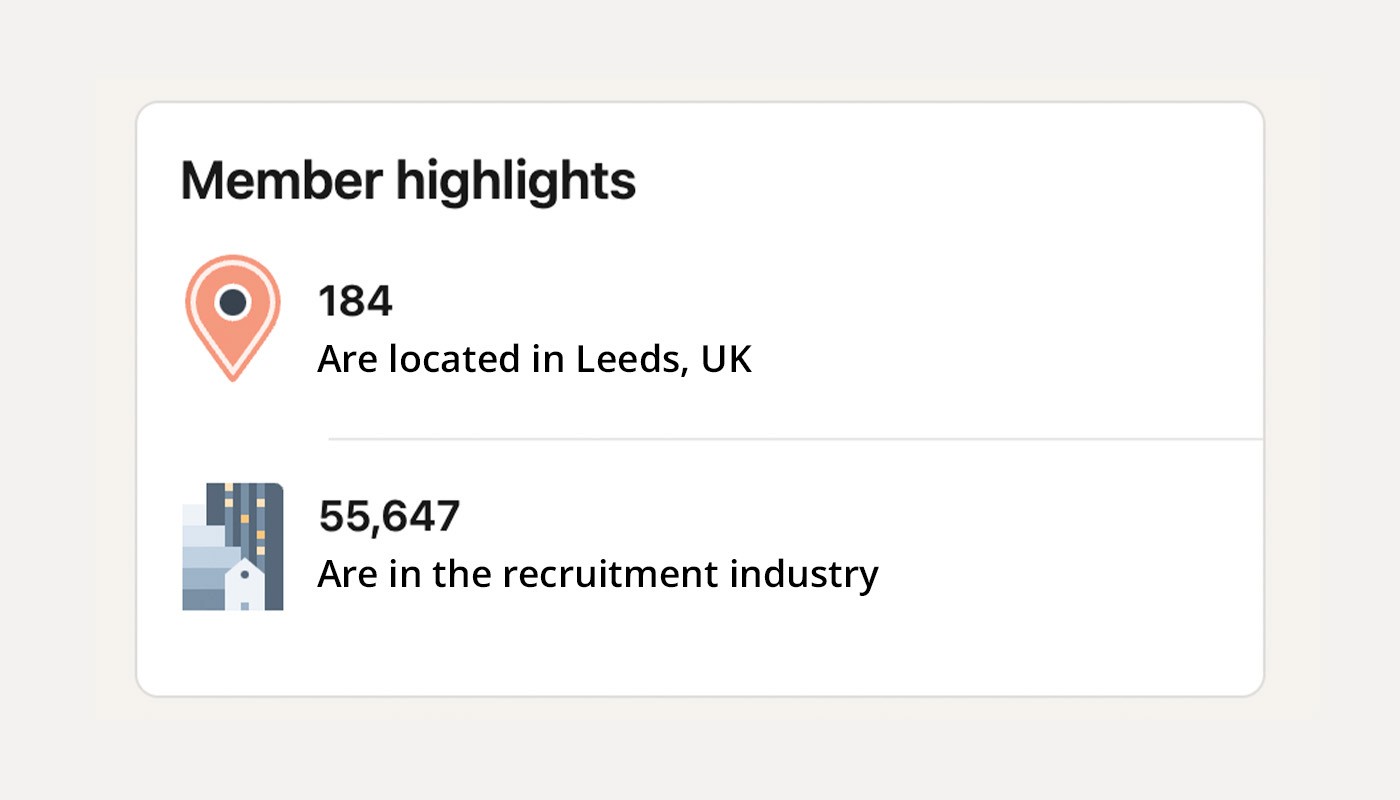Viewport: 1400px width, 800px height.
Task: Open the recruitment industry member list
Action: pyautogui.click(x=598, y=545)
